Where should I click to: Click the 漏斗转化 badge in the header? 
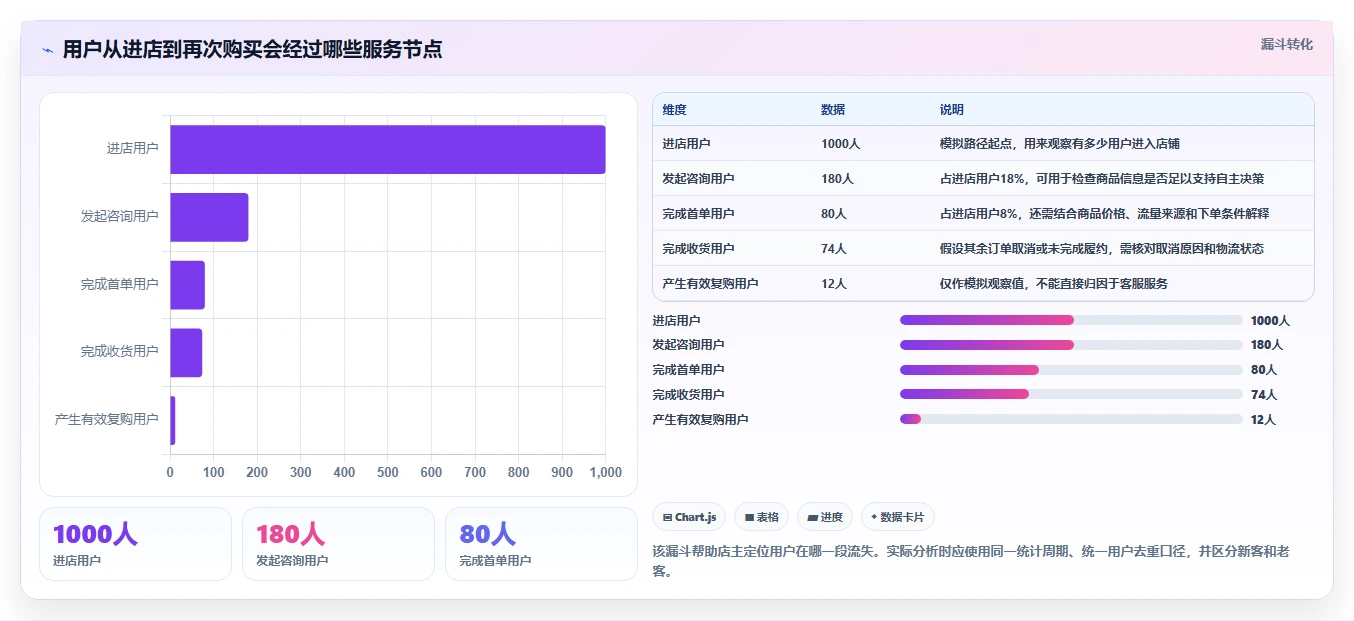[x=1286, y=45]
